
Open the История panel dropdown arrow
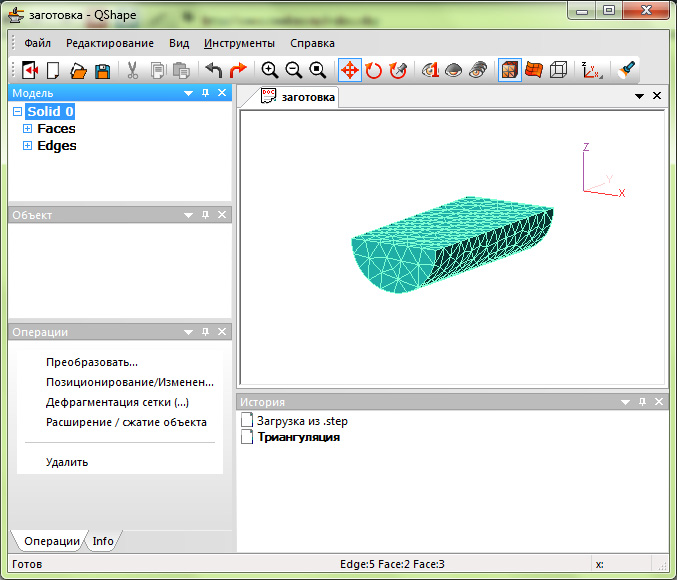625,403
